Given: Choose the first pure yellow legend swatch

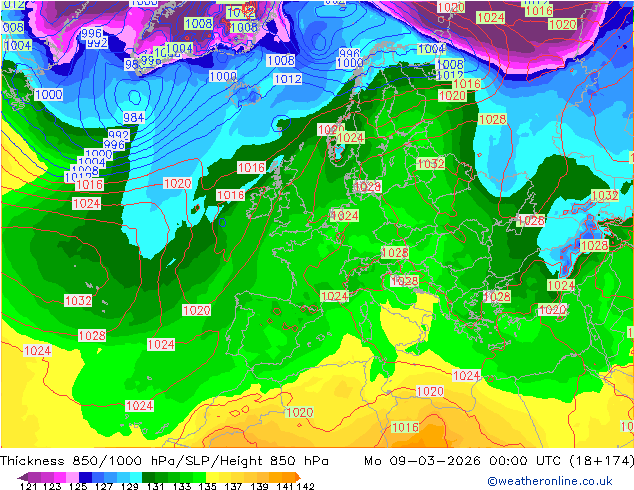Looking at the screenshot, I should 212,477.
